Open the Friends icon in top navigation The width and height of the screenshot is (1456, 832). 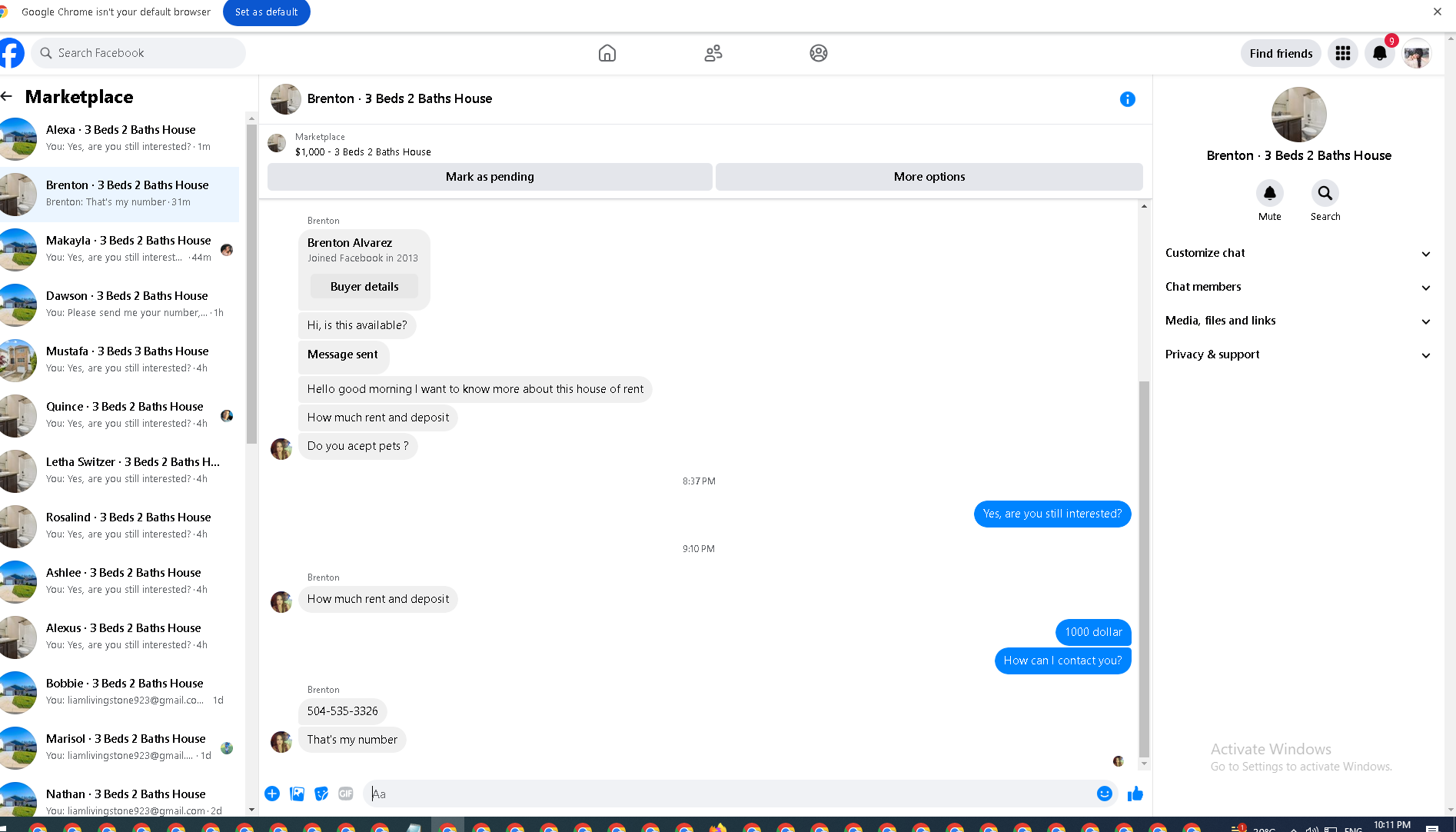click(x=713, y=53)
